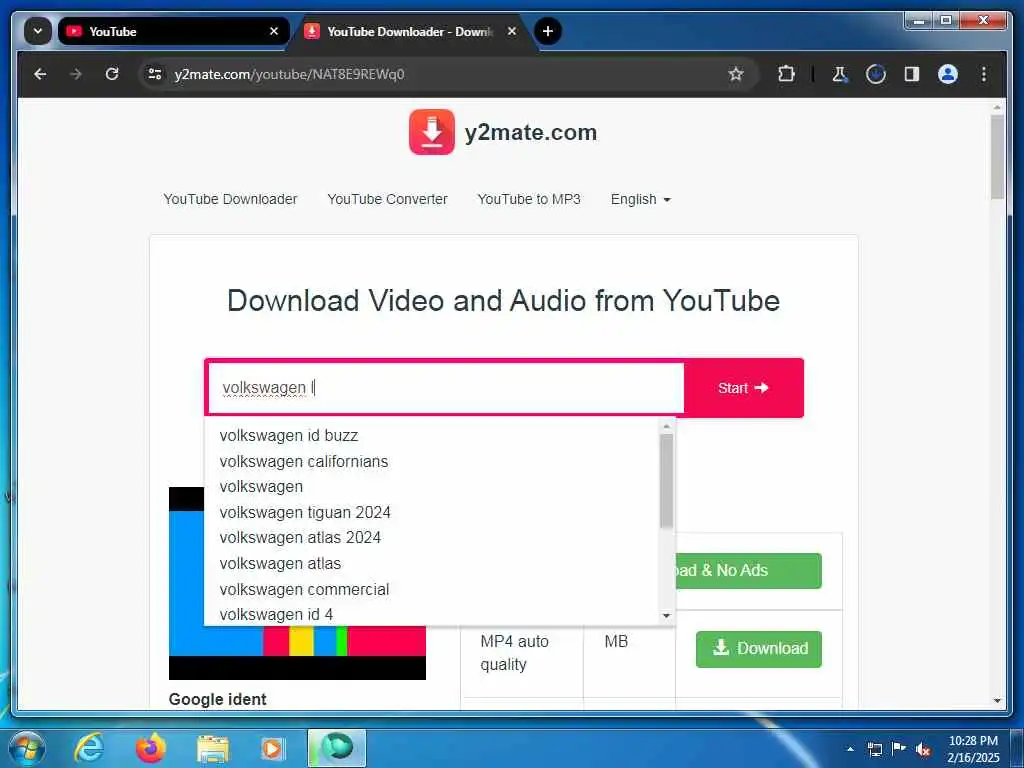This screenshot has height=768, width=1024.
Task: Open Chrome three-dot menu
Action: [984, 74]
